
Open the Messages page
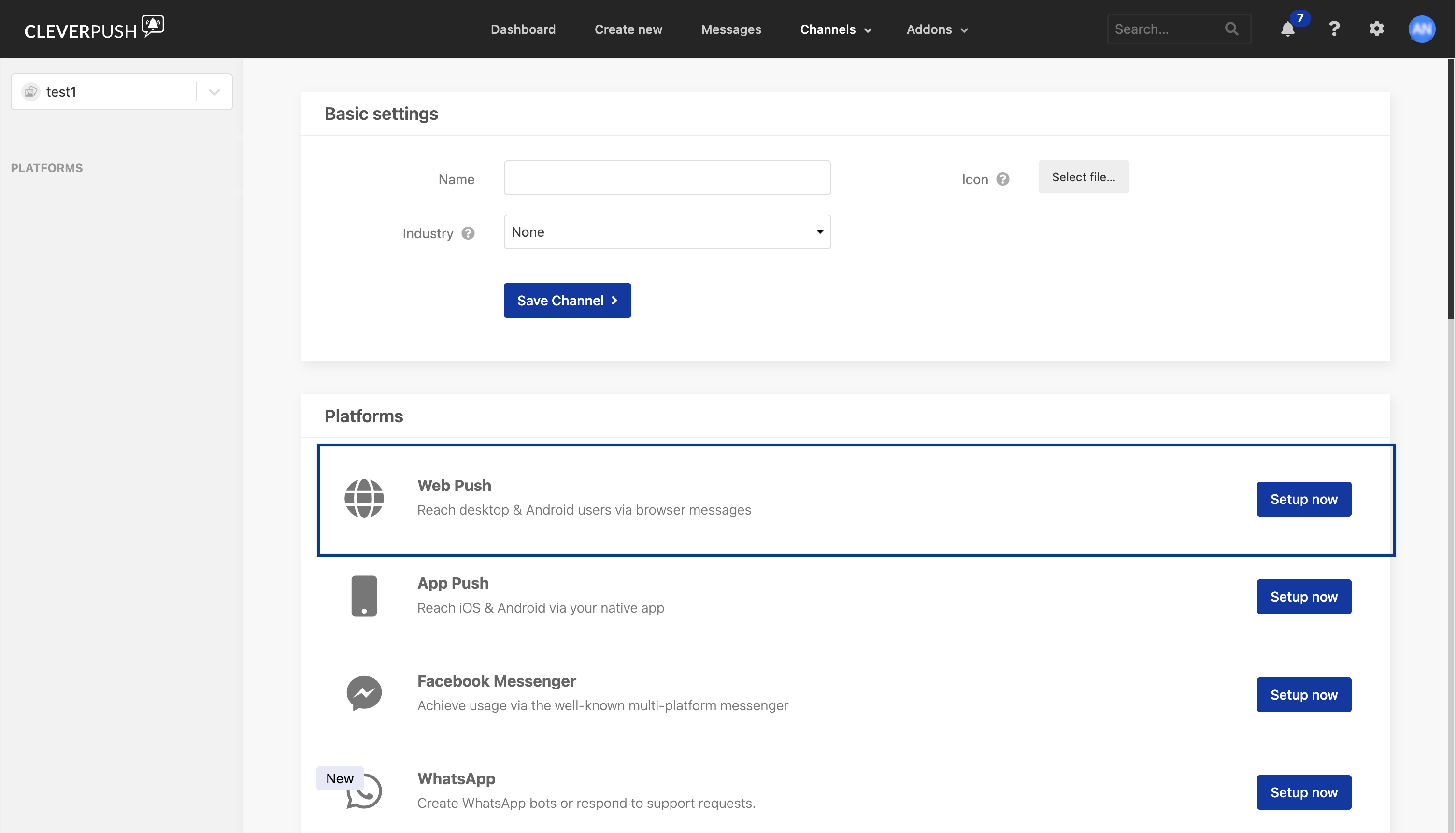(x=731, y=29)
